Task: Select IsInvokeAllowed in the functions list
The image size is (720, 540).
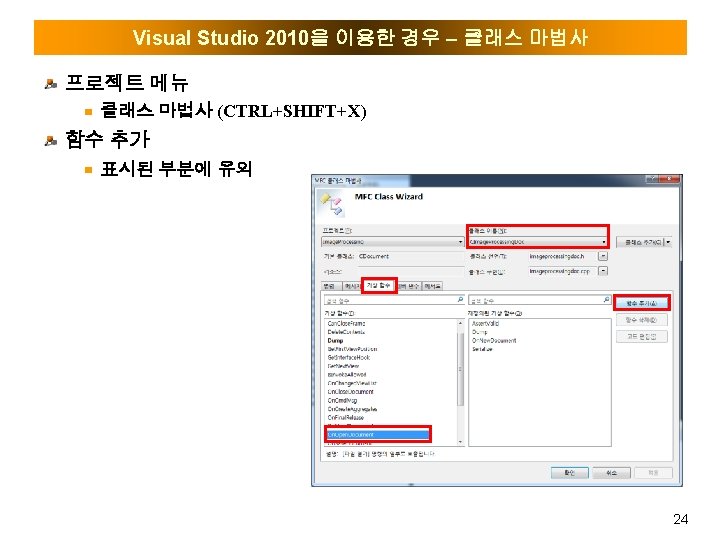Action: (347, 374)
